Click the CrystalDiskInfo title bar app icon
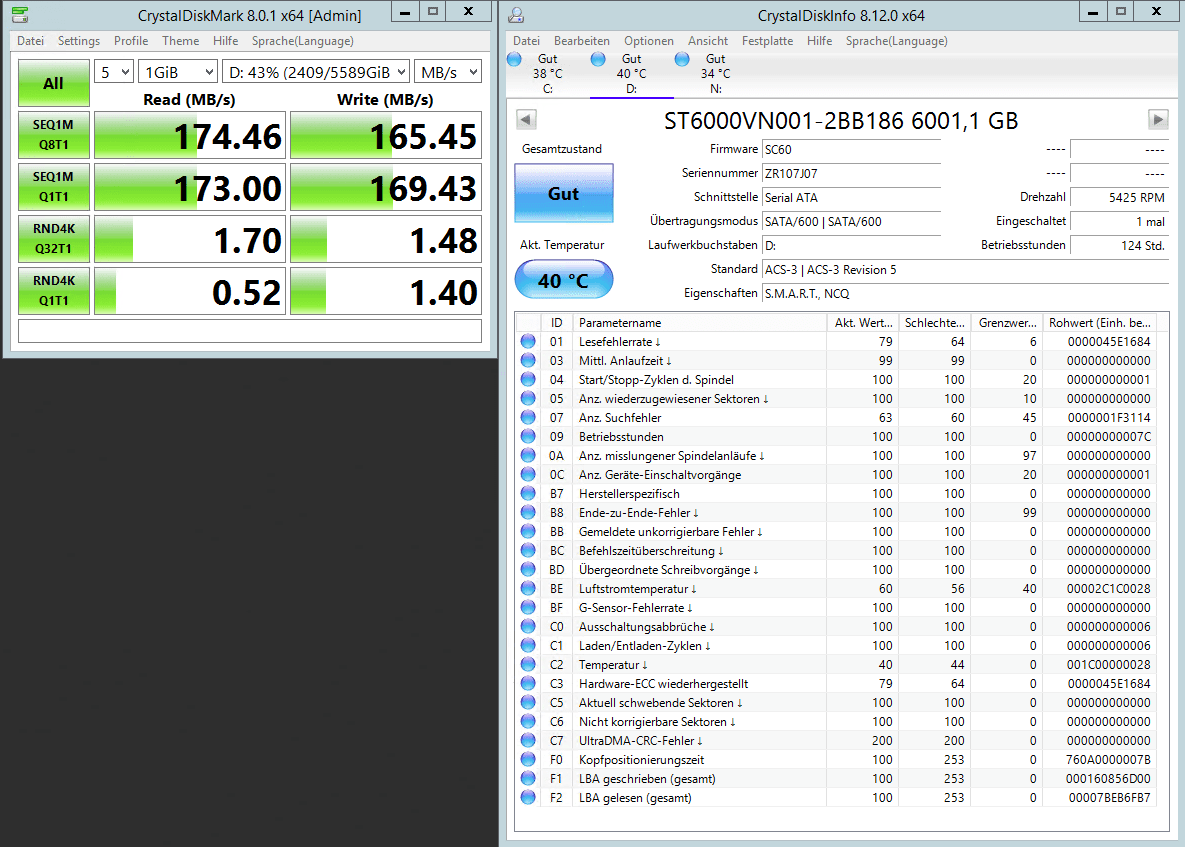The image size is (1185, 847). (516, 14)
